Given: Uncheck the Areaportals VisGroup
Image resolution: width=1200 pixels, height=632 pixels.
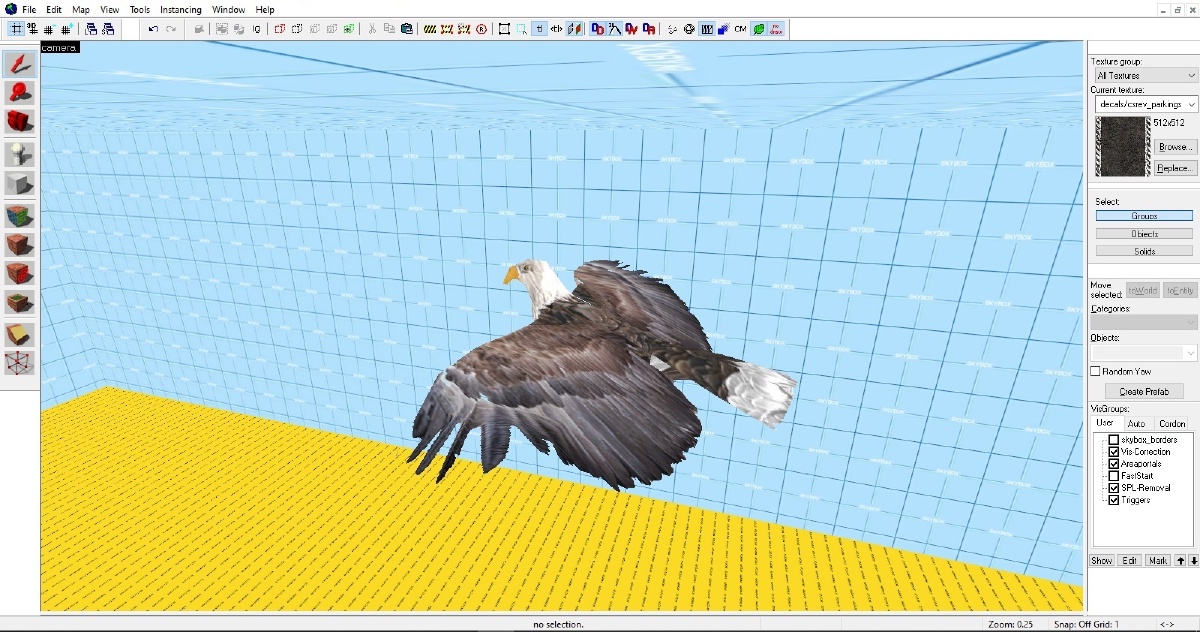Looking at the screenshot, I should pyautogui.click(x=1114, y=464).
